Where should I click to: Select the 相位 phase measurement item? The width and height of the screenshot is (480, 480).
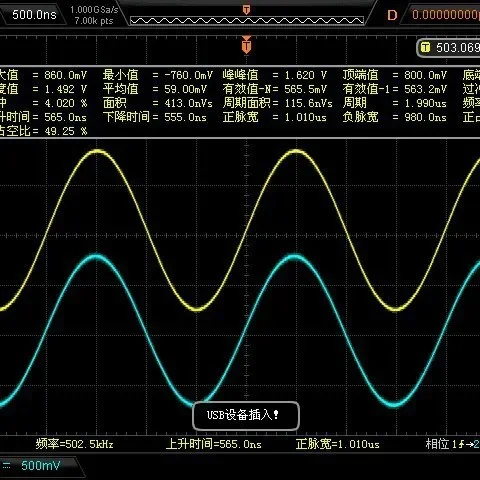click(x=453, y=444)
